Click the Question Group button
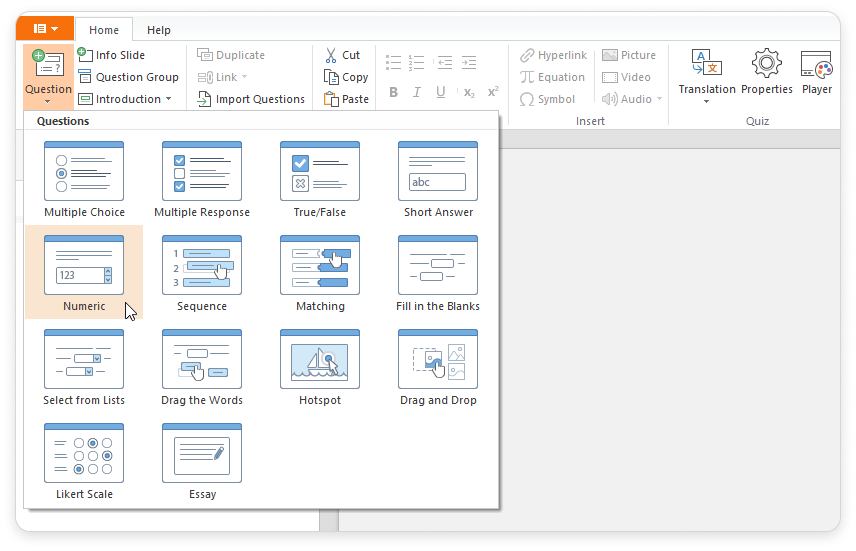856x551 pixels. 128,77
